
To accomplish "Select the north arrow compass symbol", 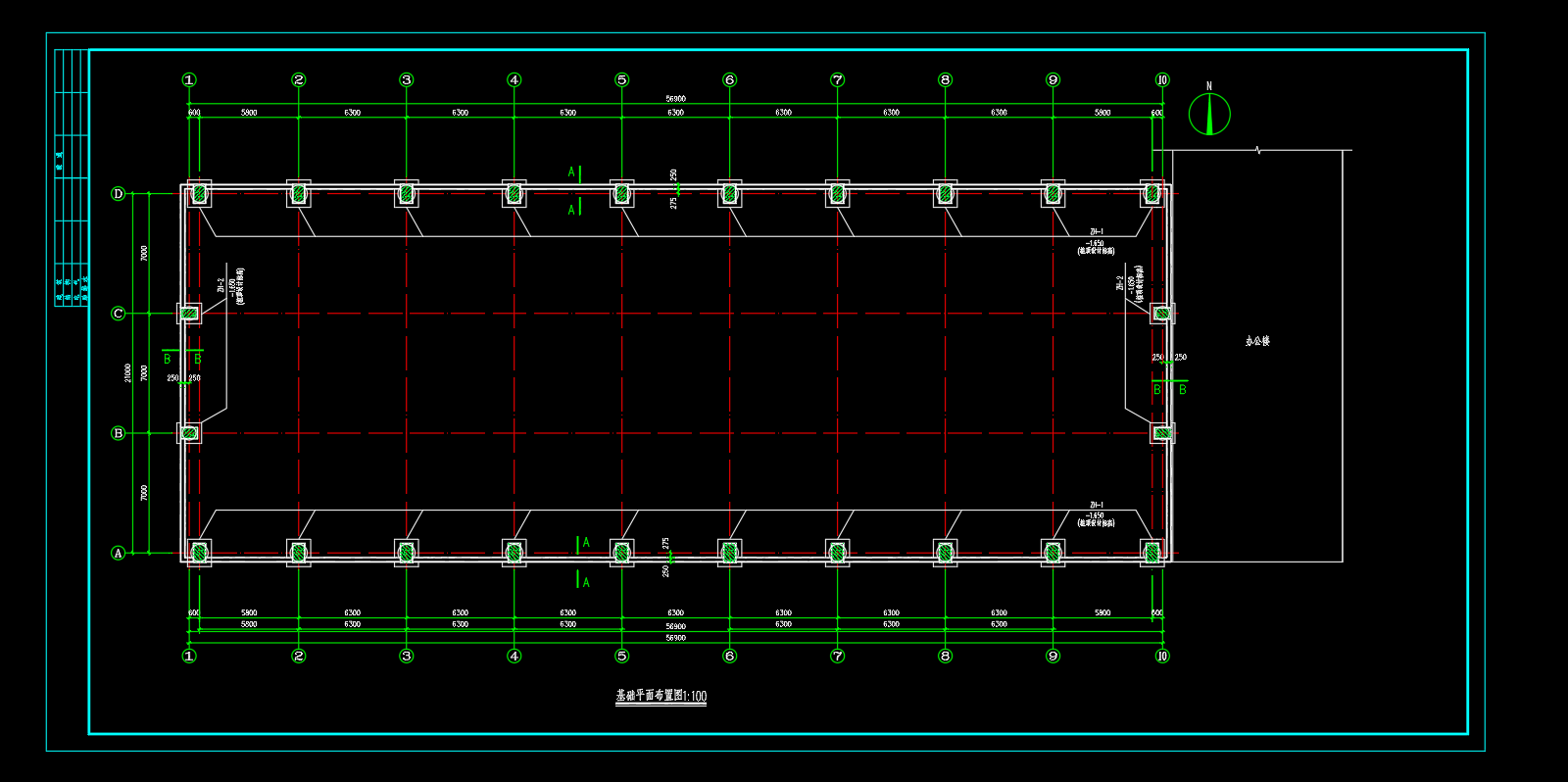I will (1209, 114).
